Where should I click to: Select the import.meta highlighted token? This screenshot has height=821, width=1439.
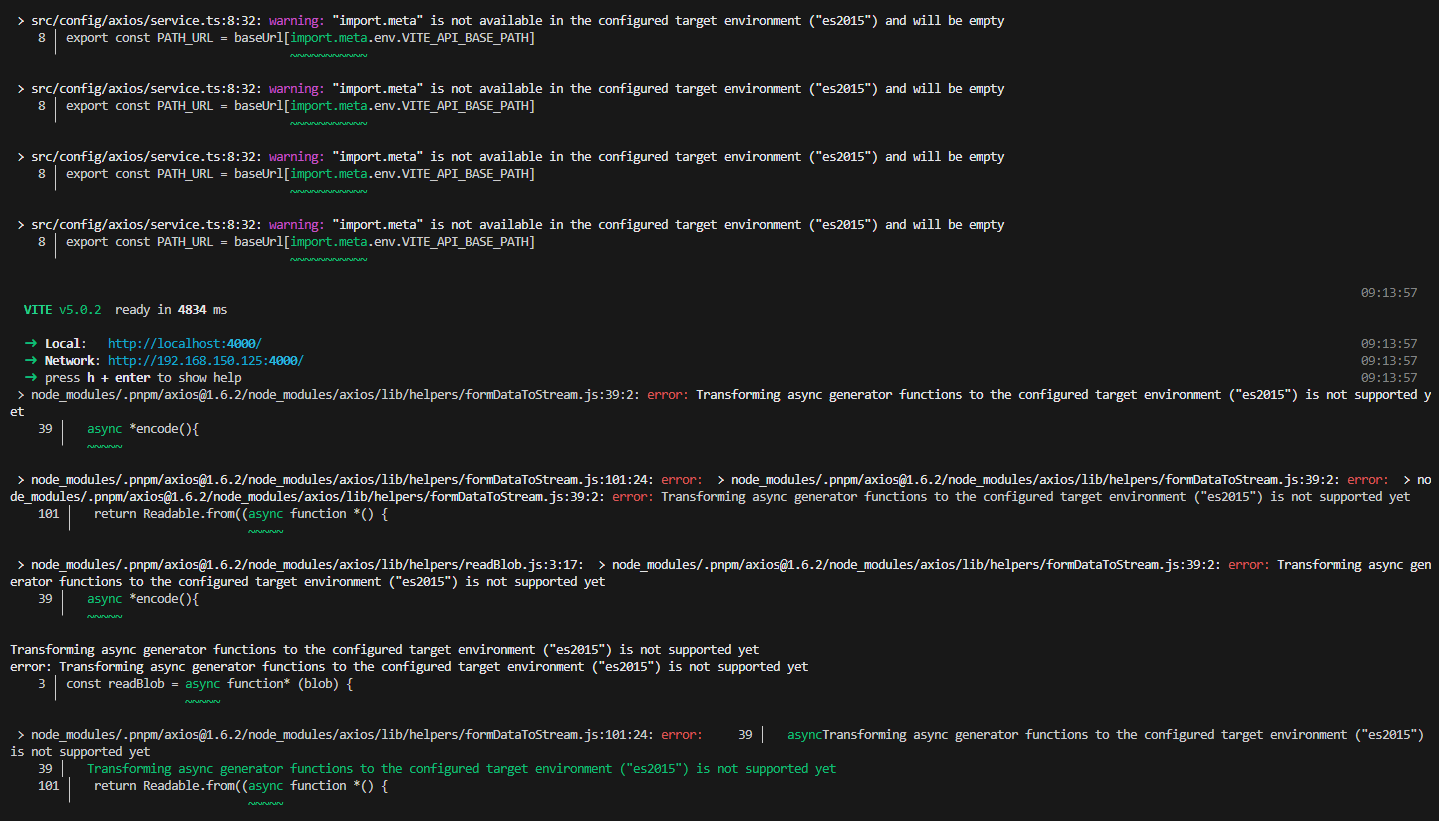coord(328,37)
